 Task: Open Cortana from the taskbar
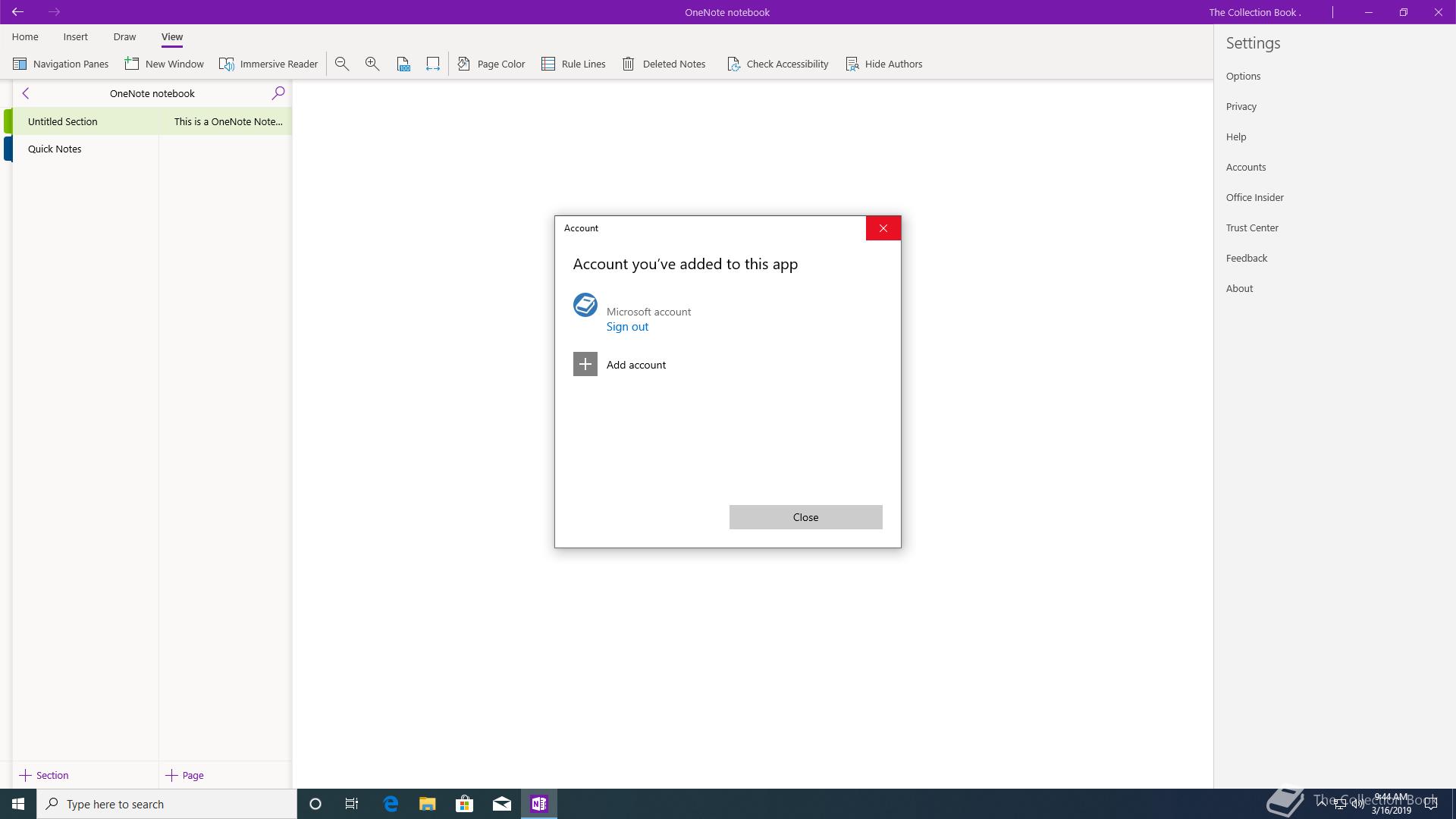(x=315, y=804)
